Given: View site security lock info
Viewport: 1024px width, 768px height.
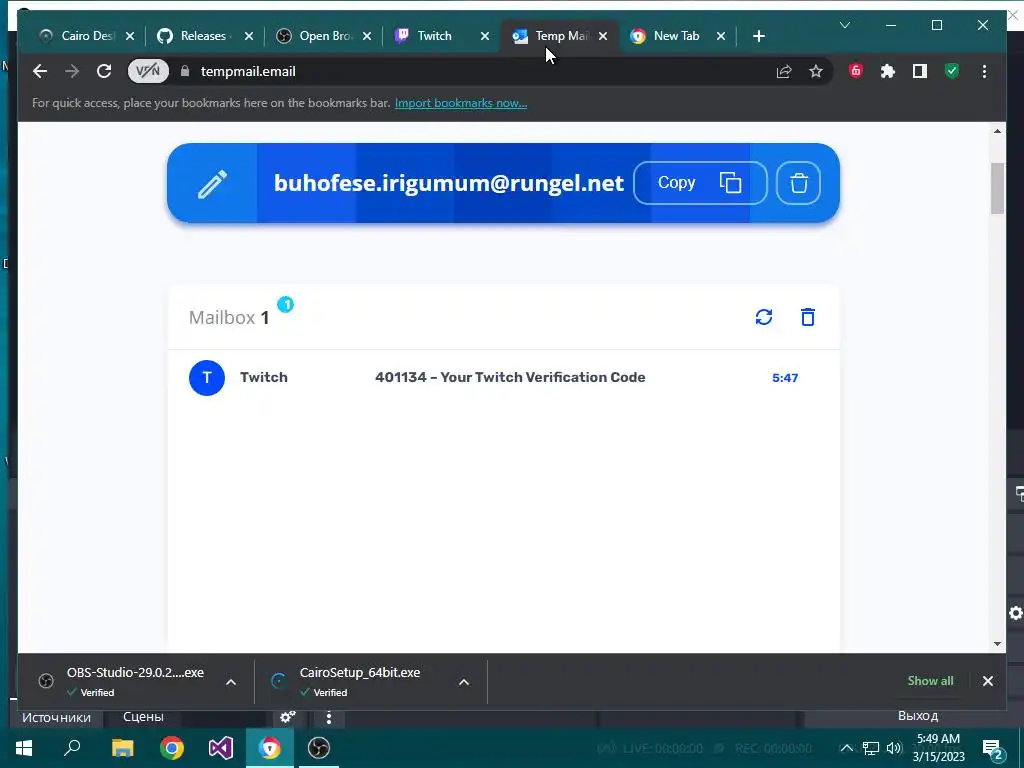Looking at the screenshot, I should pyautogui.click(x=185, y=71).
